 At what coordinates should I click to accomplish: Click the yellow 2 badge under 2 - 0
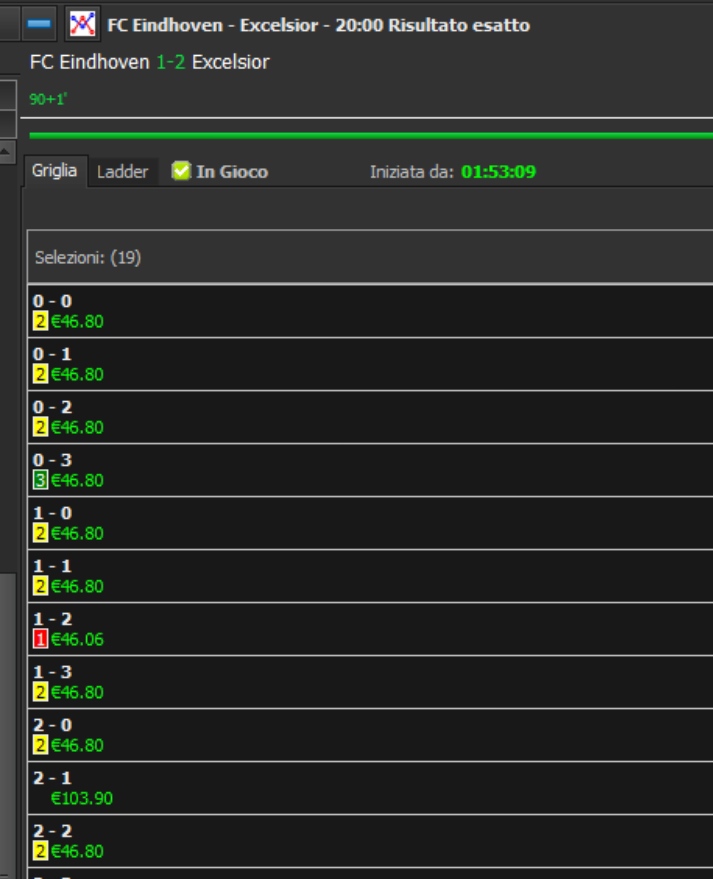[x=40, y=745]
